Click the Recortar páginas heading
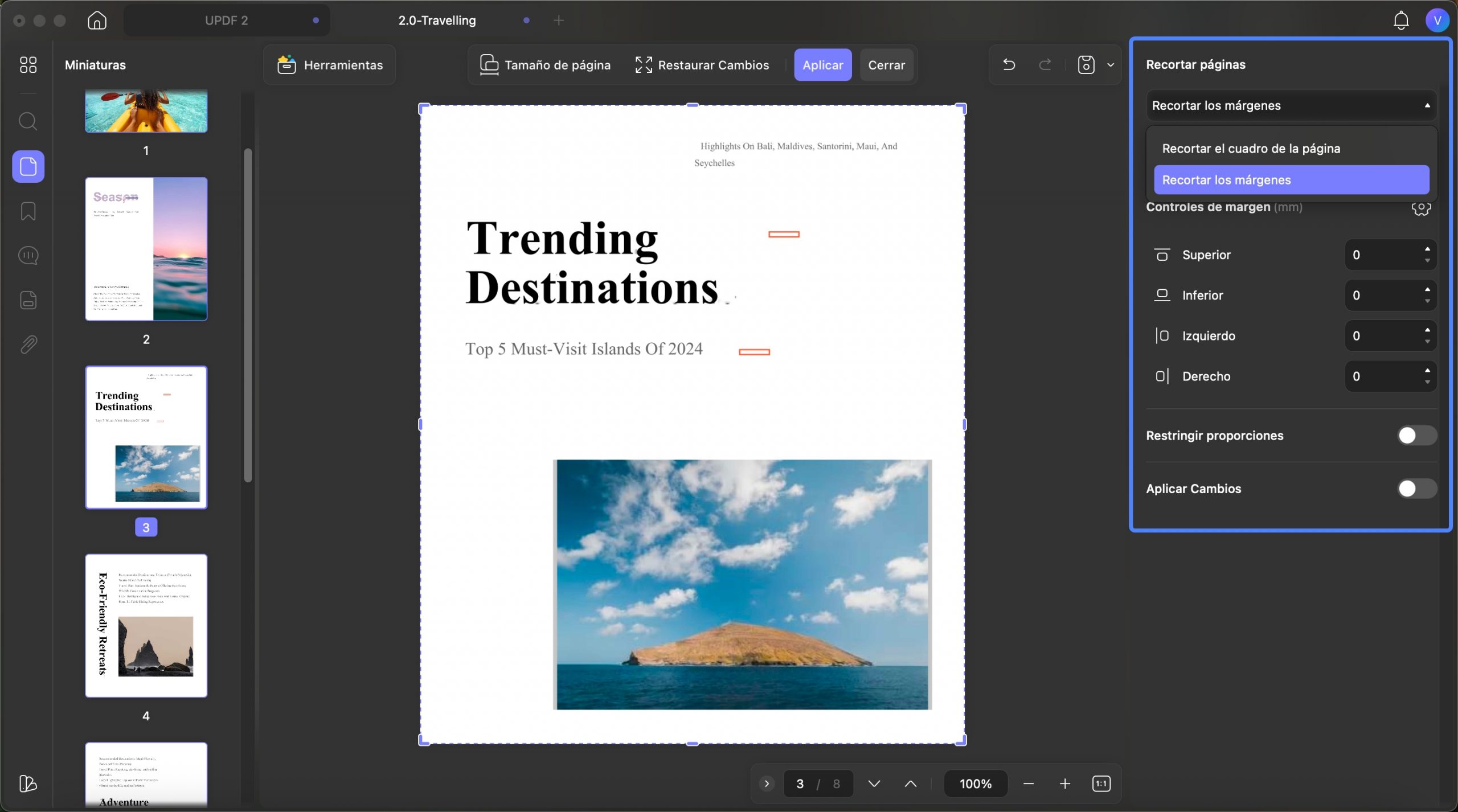1458x812 pixels. (1195, 64)
